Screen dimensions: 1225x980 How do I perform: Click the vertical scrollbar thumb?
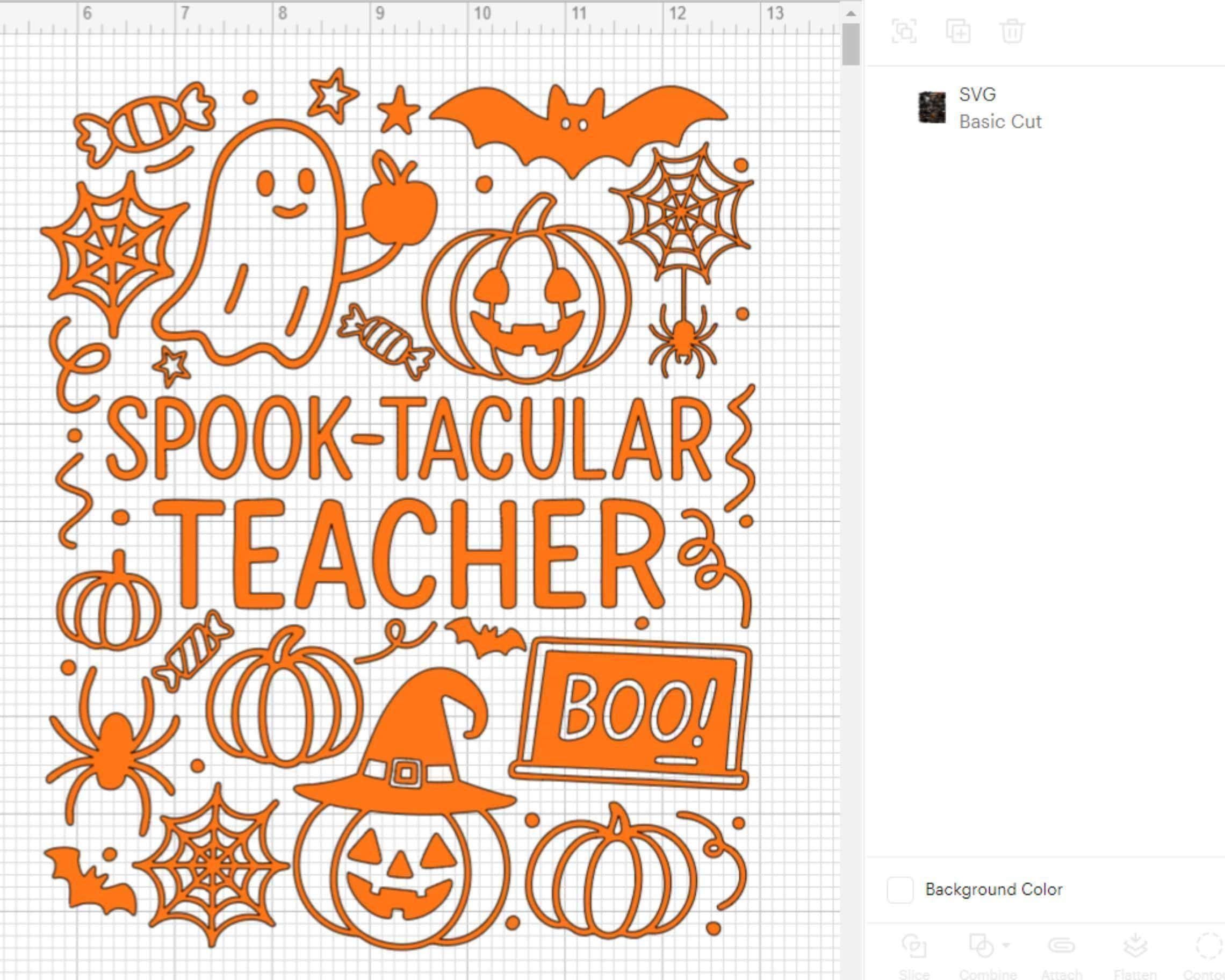coord(851,45)
